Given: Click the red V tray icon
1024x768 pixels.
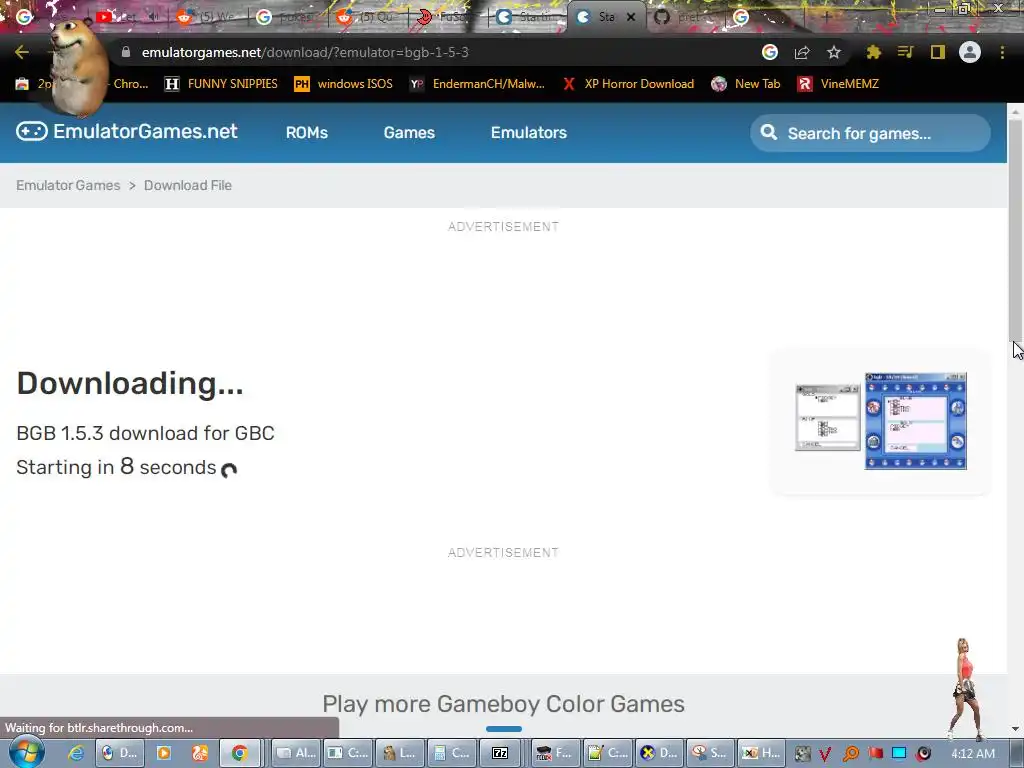Looking at the screenshot, I should [x=825, y=754].
